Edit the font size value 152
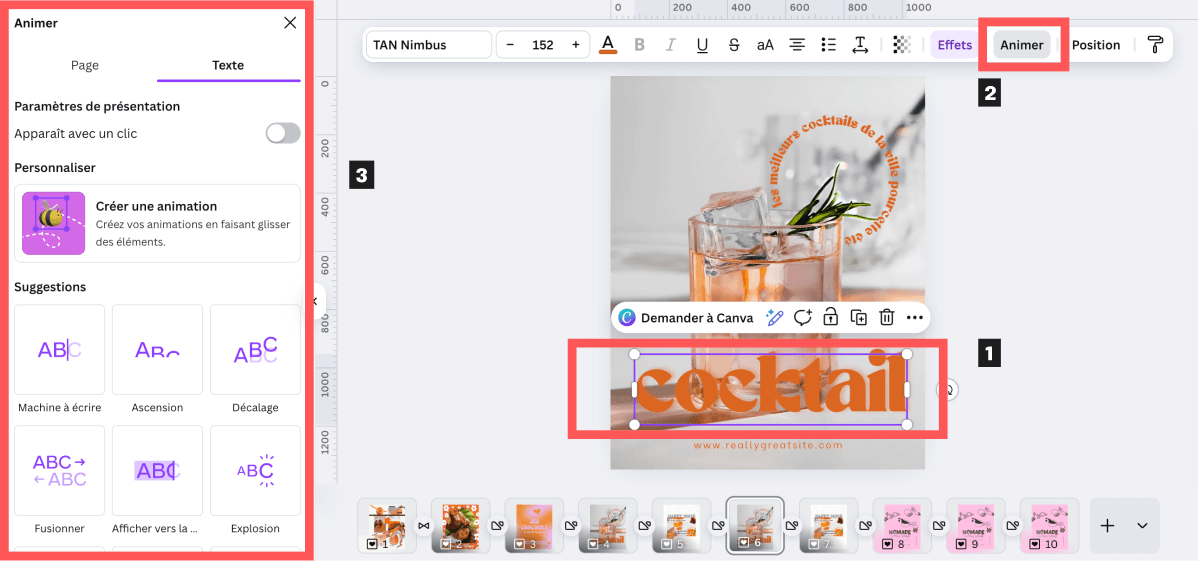 tap(543, 45)
